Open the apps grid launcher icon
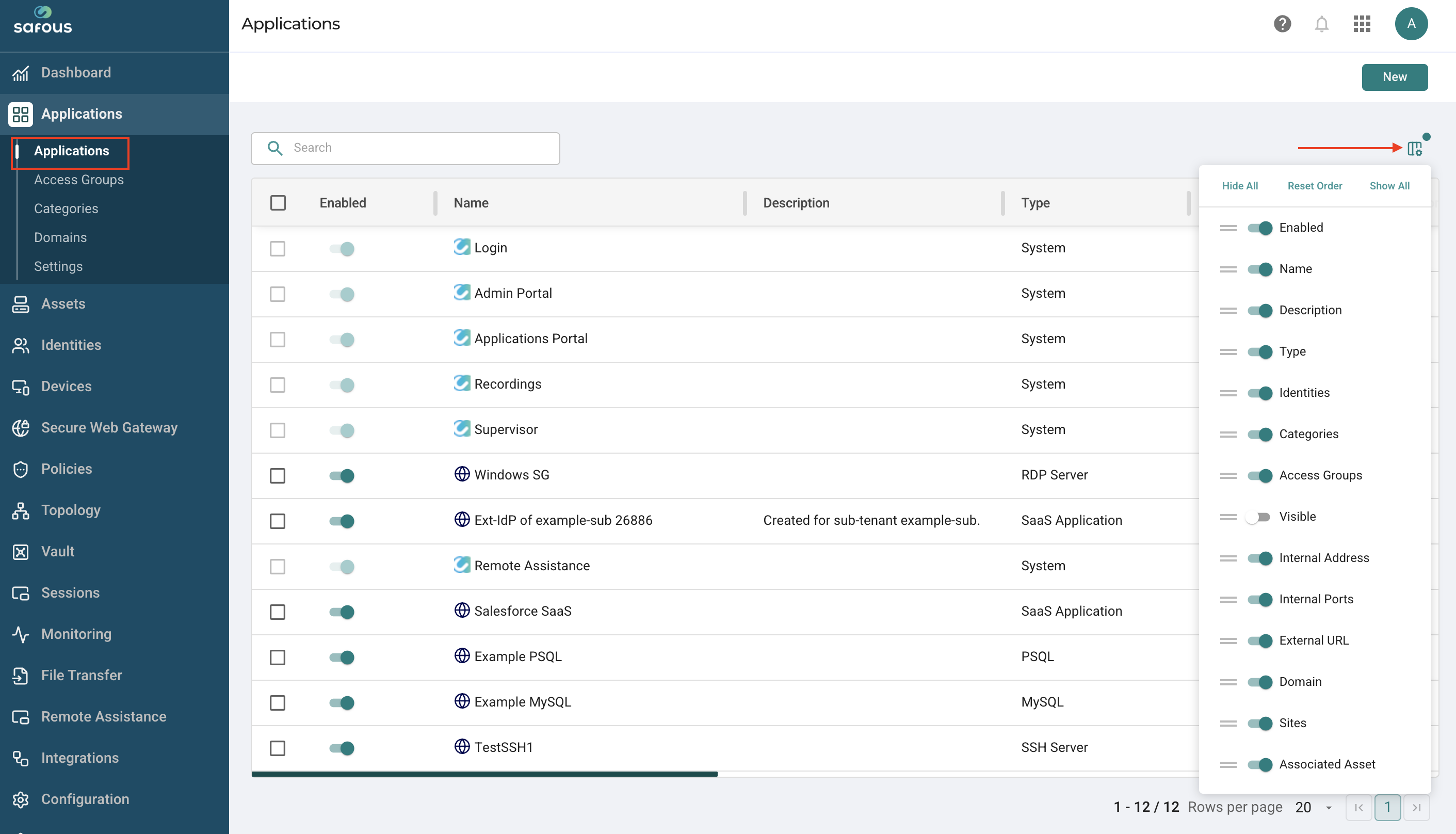This screenshot has width=1456, height=834. pyautogui.click(x=1362, y=24)
